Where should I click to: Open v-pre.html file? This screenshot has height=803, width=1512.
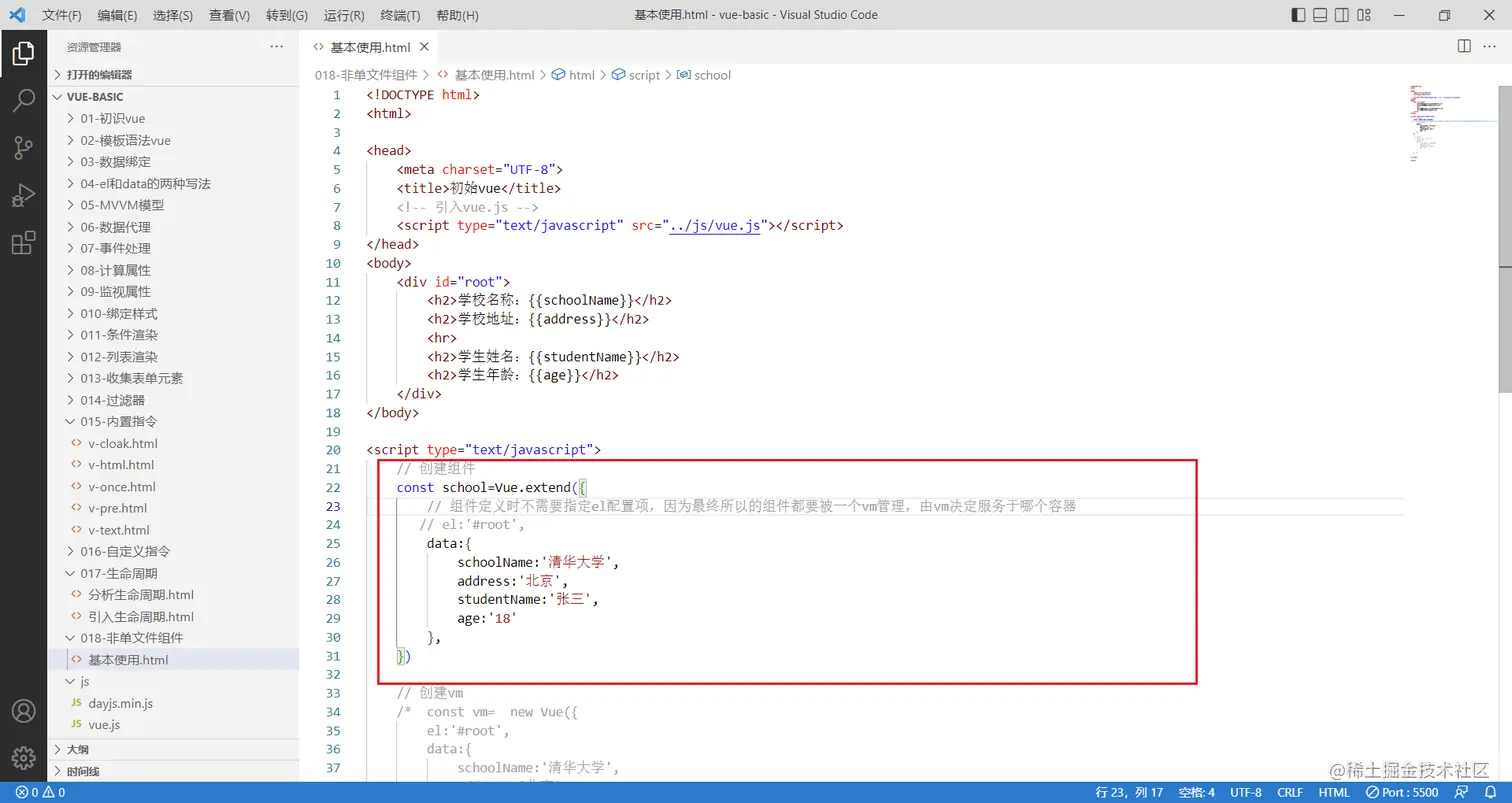[173, 508]
